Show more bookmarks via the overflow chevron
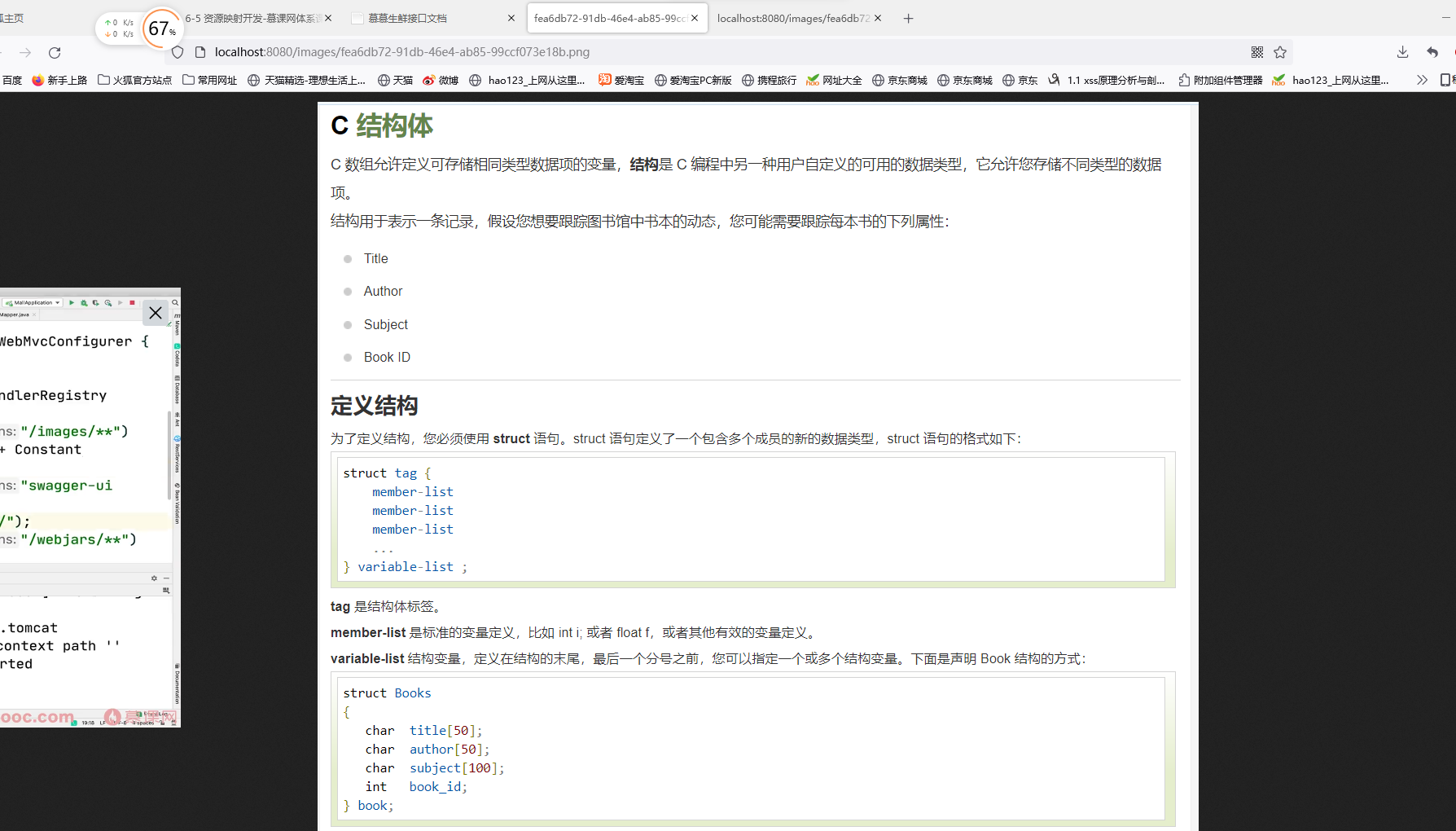The width and height of the screenshot is (1456, 831). coord(1422,80)
